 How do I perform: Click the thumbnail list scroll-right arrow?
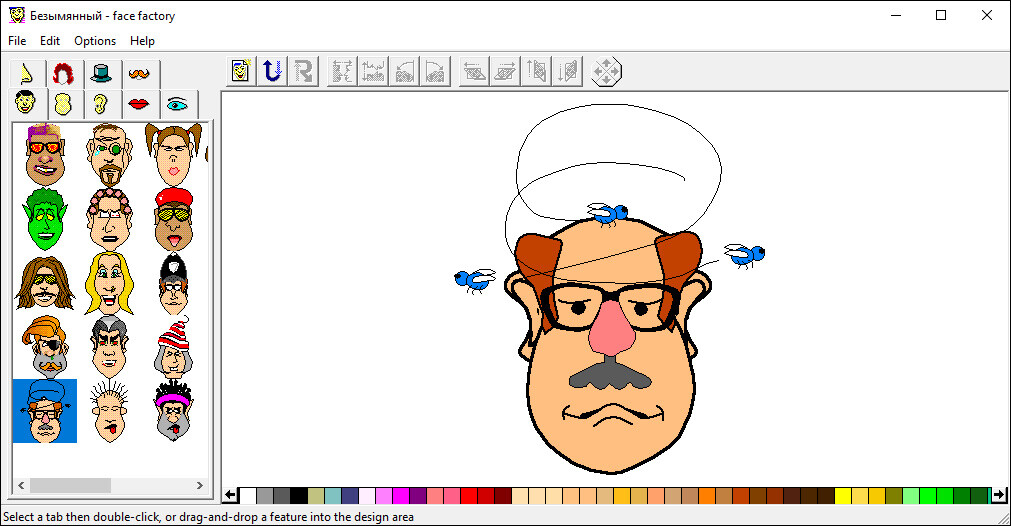pos(199,485)
